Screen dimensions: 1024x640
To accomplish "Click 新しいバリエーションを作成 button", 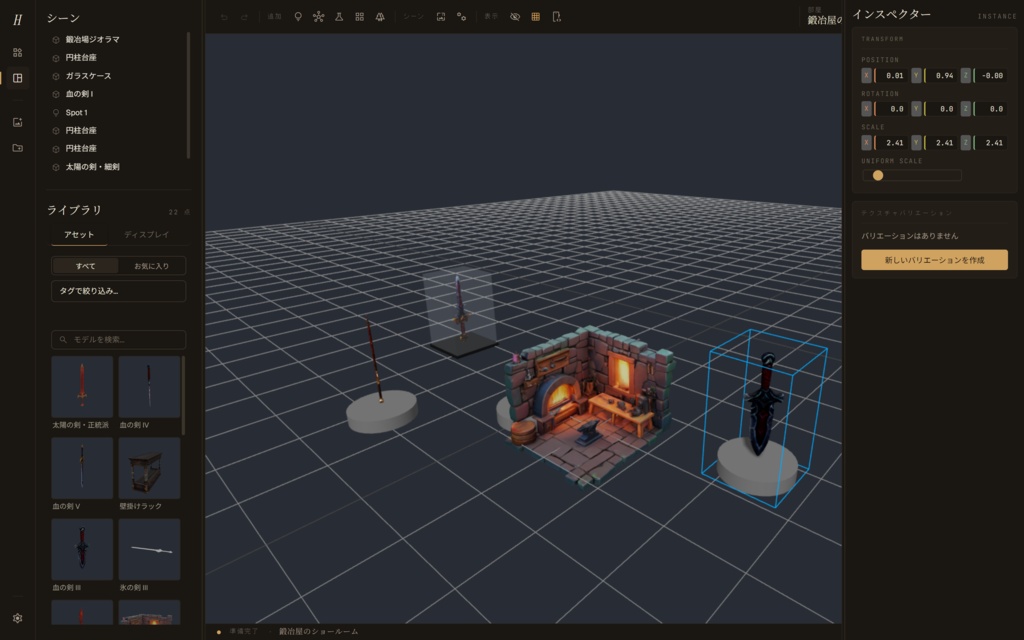I will (x=934, y=260).
